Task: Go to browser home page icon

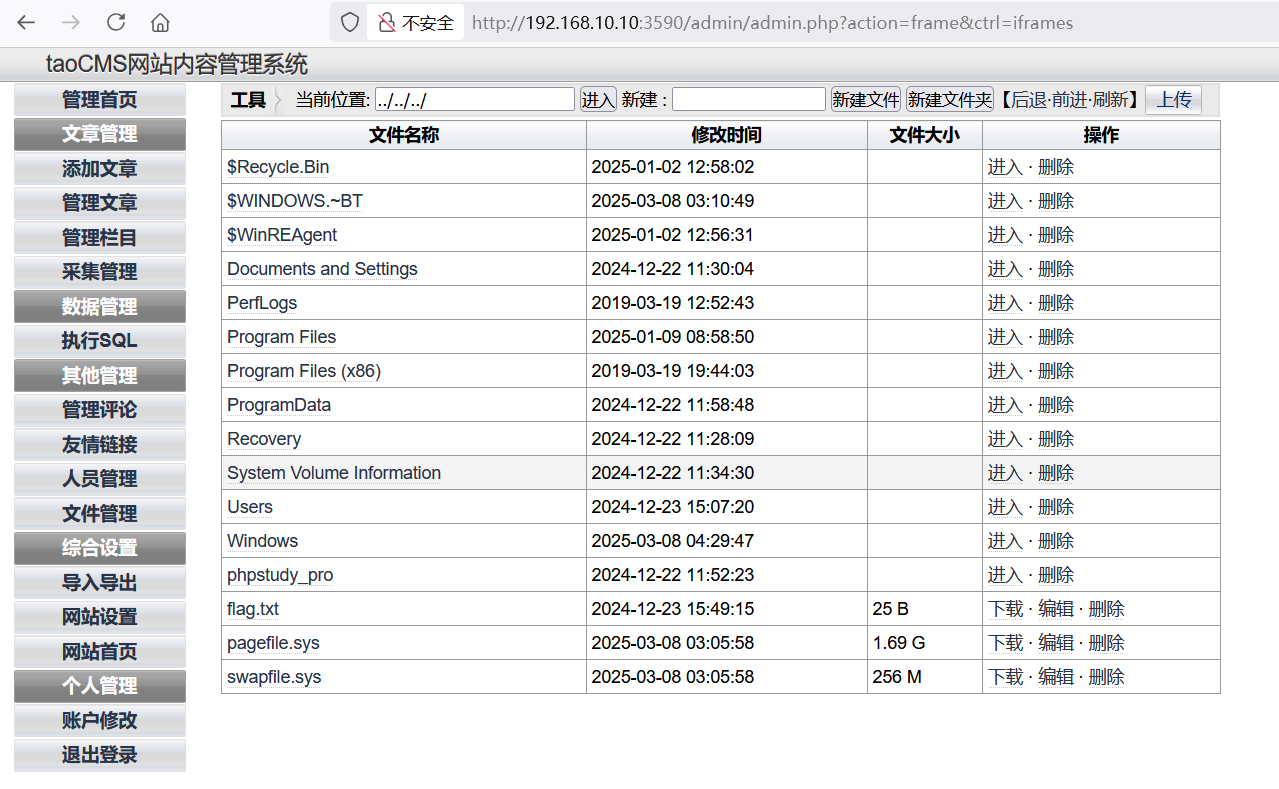Action: pos(160,22)
